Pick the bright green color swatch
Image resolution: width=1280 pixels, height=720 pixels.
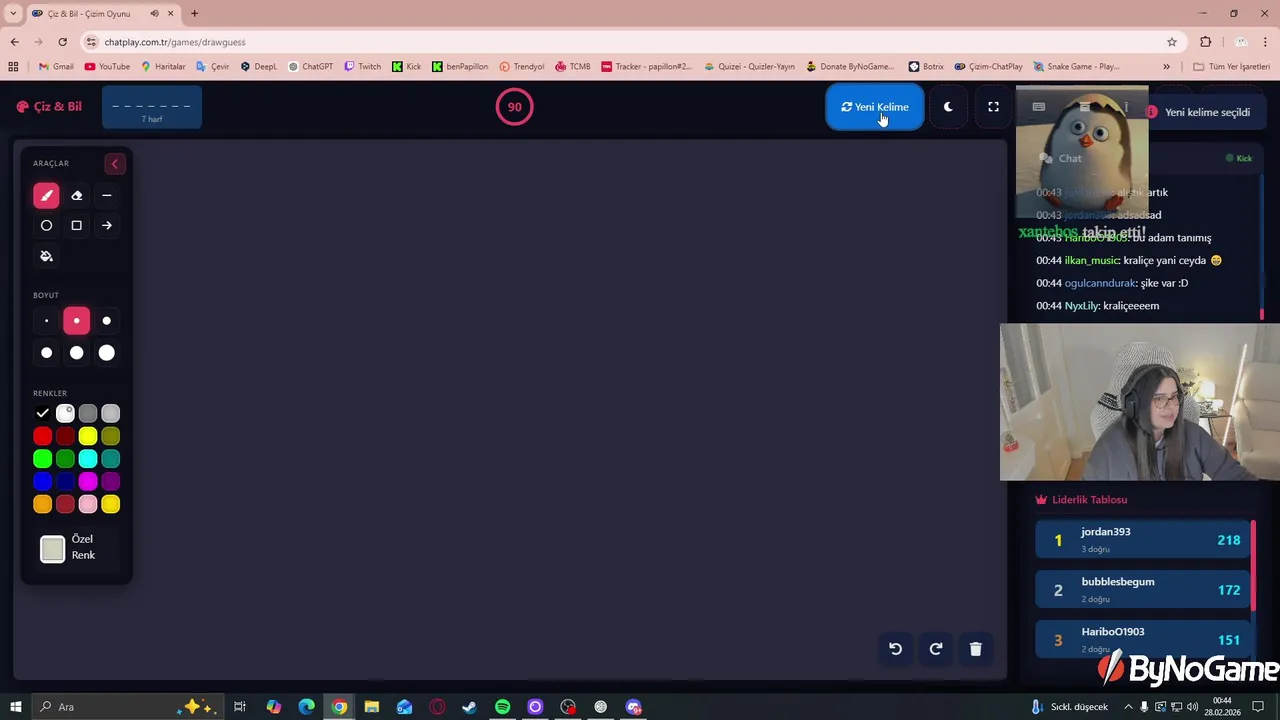(42, 459)
